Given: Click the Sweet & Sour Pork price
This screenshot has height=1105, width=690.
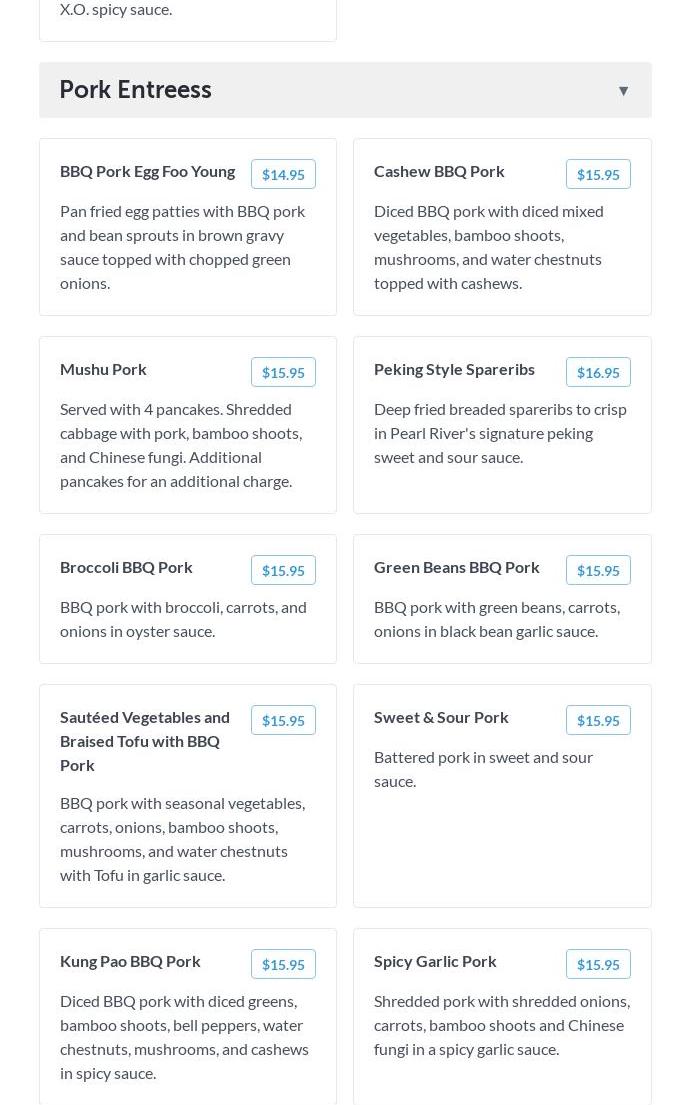Looking at the screenshot, I should coord(598,720).
